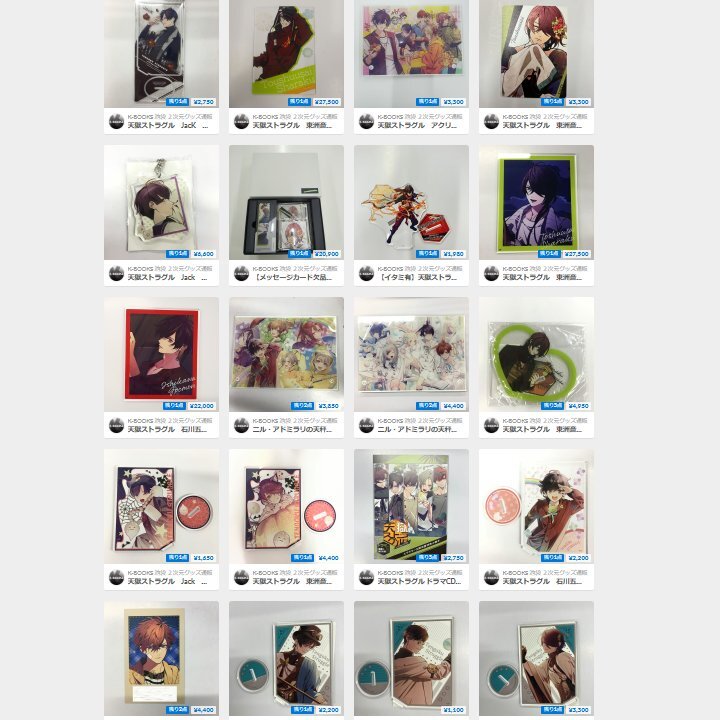Open 【イタミ有】天獄ストラ product title link
The width and height of the screenshot is (720, 720).
417,277
